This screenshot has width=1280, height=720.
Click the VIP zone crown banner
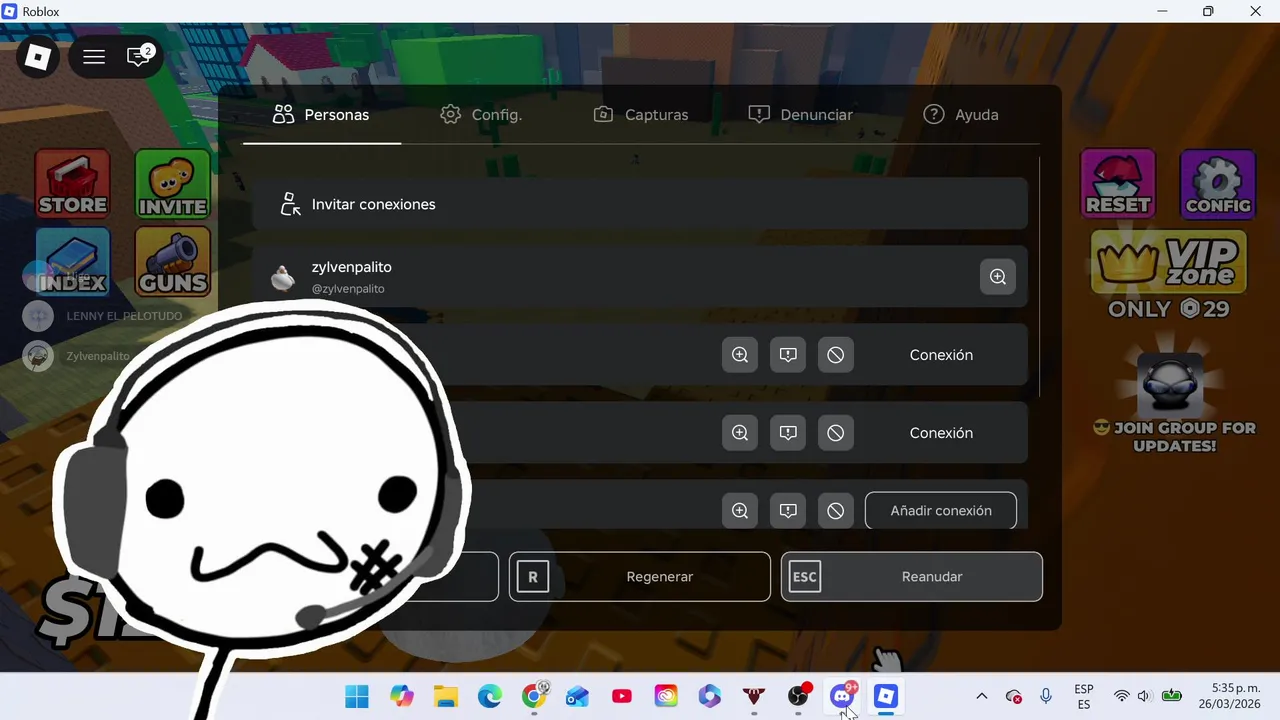(x=1168, y=262)
